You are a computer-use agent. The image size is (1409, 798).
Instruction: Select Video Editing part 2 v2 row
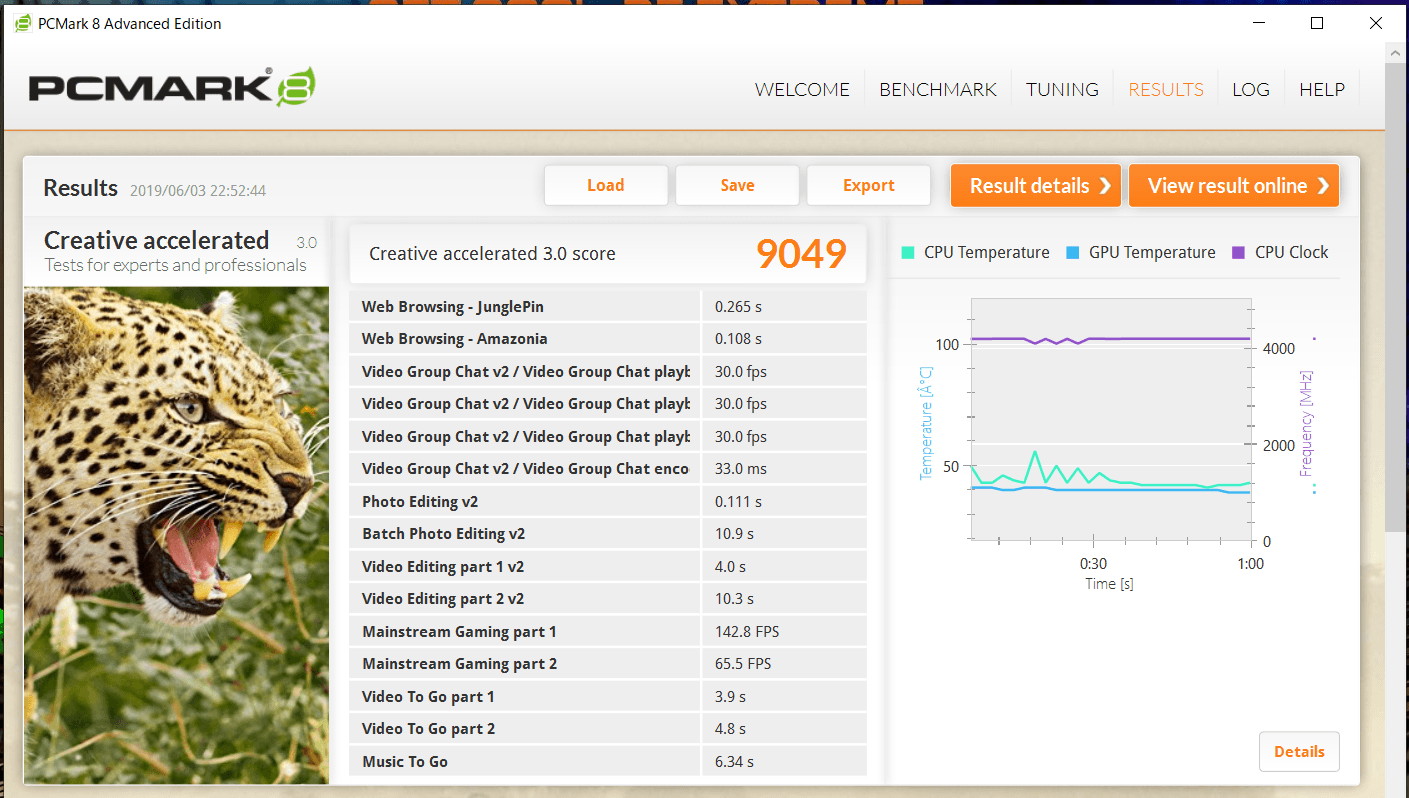[x=607, y=599]
